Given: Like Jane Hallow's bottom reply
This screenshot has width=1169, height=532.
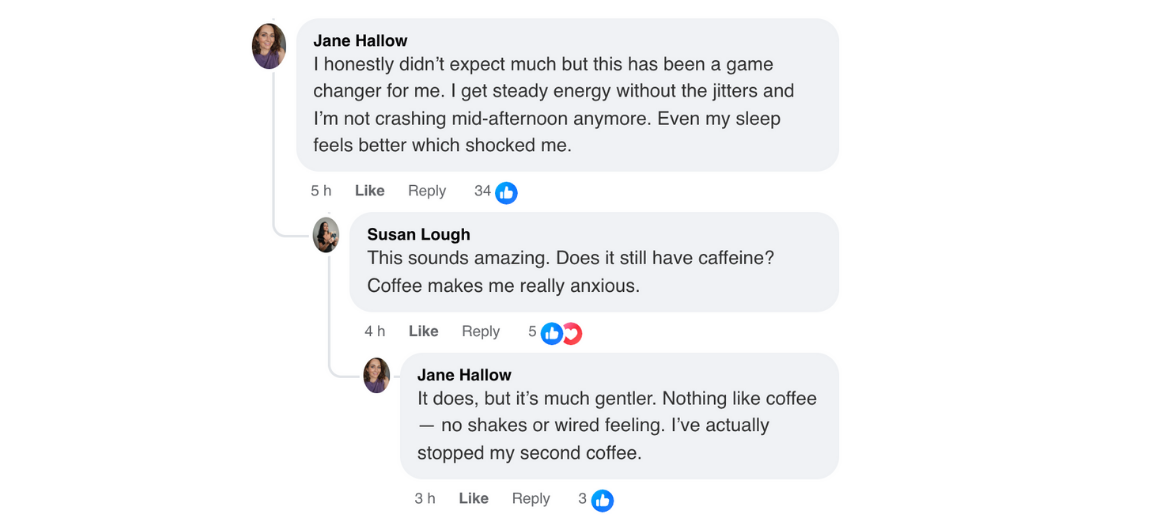Looking at the screenshot, I should coord(473,498).
